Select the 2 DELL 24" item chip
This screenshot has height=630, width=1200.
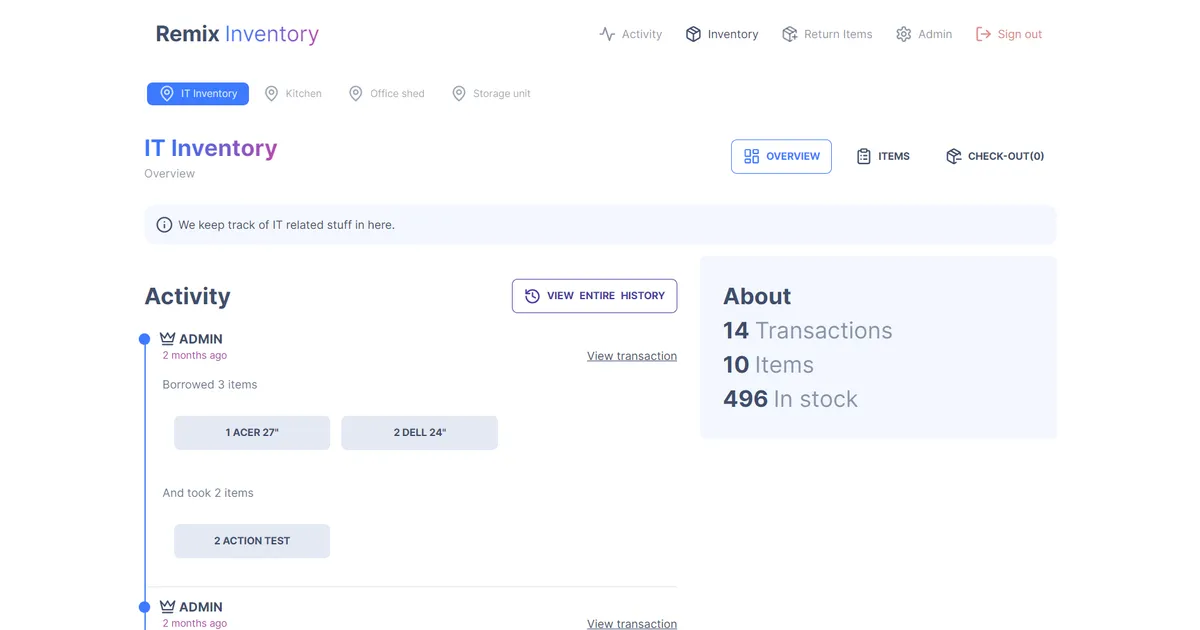[x=420, y=433]
